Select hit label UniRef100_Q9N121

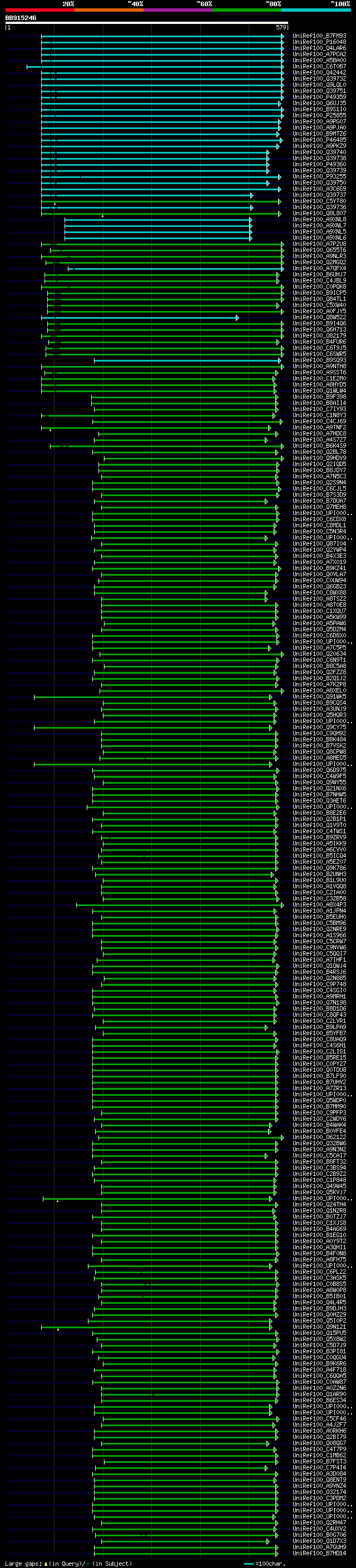[x=319, y=1327]
